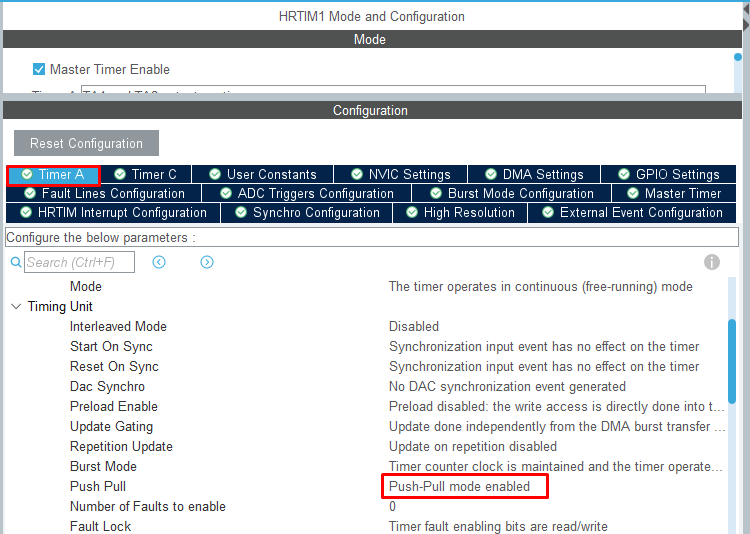Select the Preload Enable label
The height and width of the screenshot is (534, 750).
click(x=113, y=407)
